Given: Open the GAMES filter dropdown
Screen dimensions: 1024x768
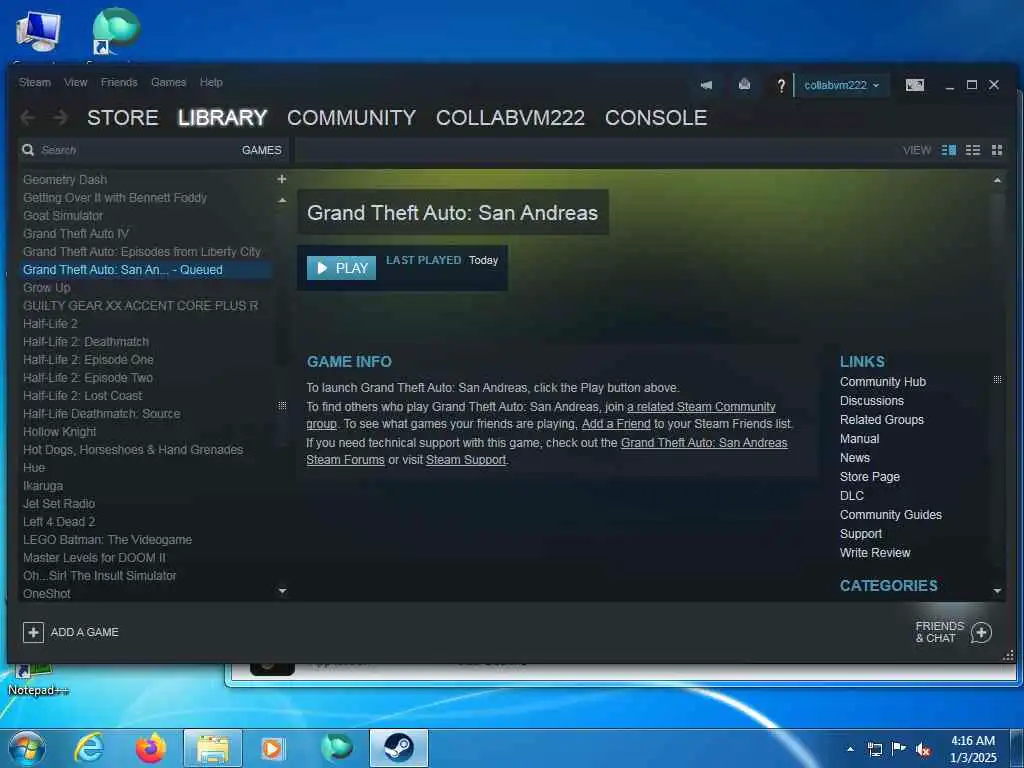Looking at the screenshot, I should [261, 150].
